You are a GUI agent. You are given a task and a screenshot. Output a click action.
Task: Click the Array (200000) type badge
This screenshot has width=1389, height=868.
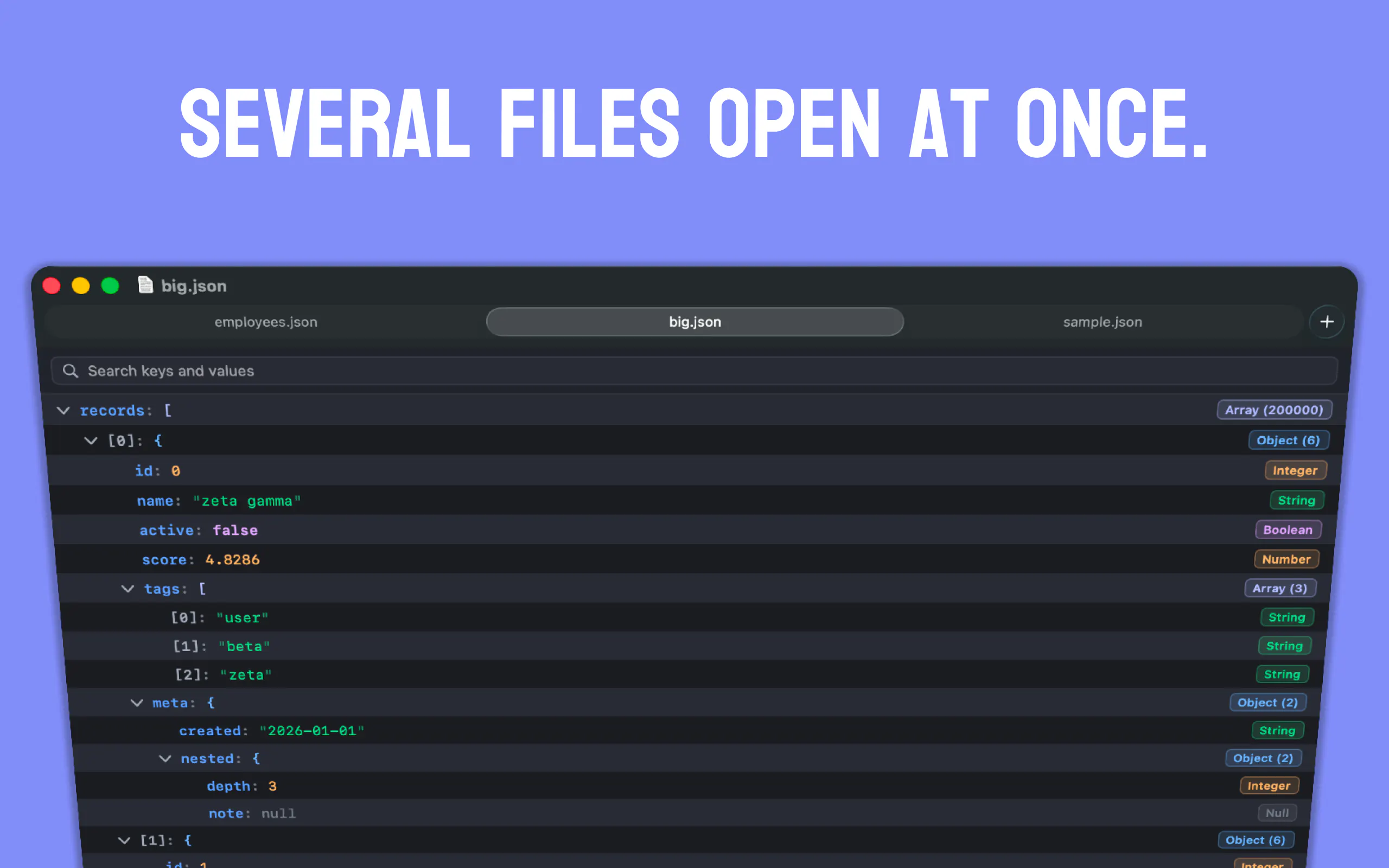[x=1274, y=410]
